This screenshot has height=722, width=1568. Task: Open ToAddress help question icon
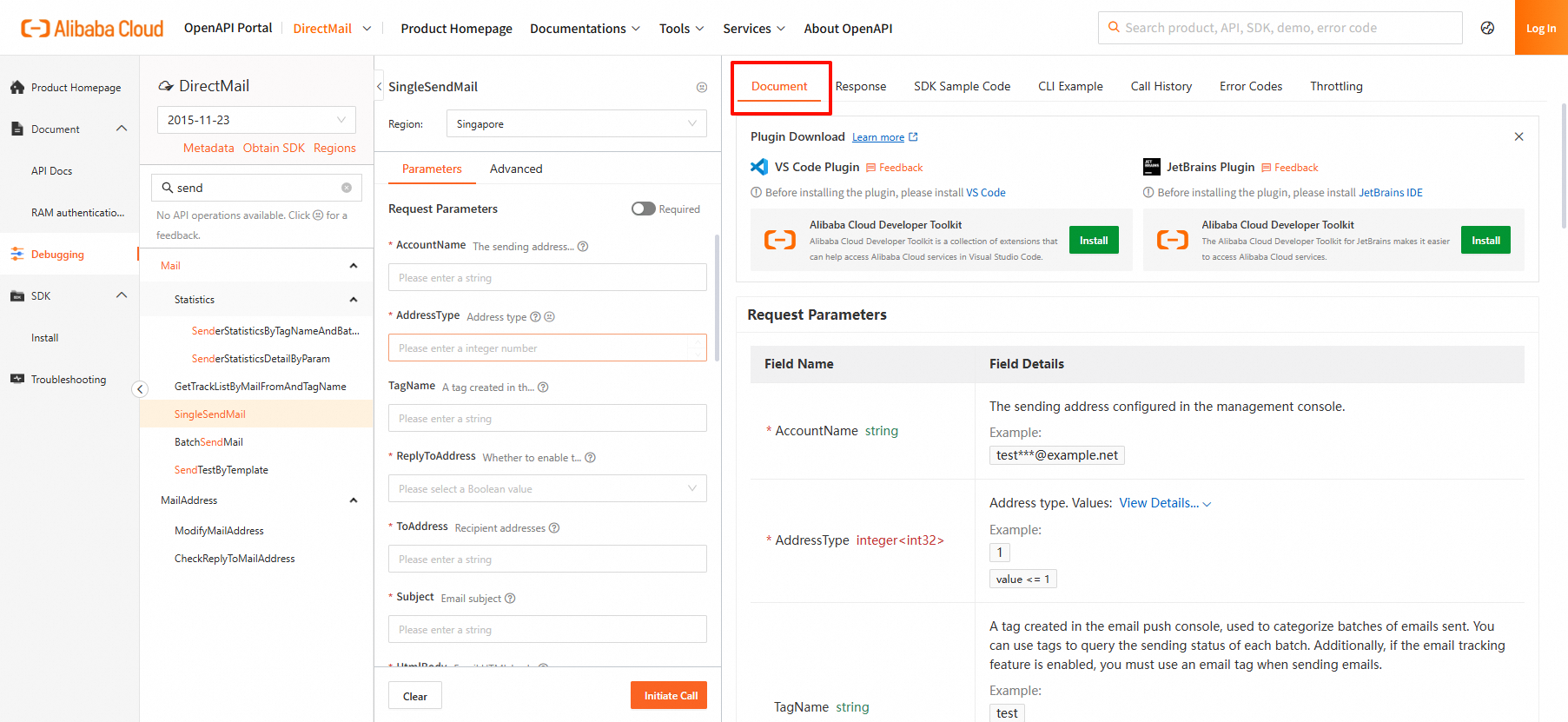coord(554,528)
